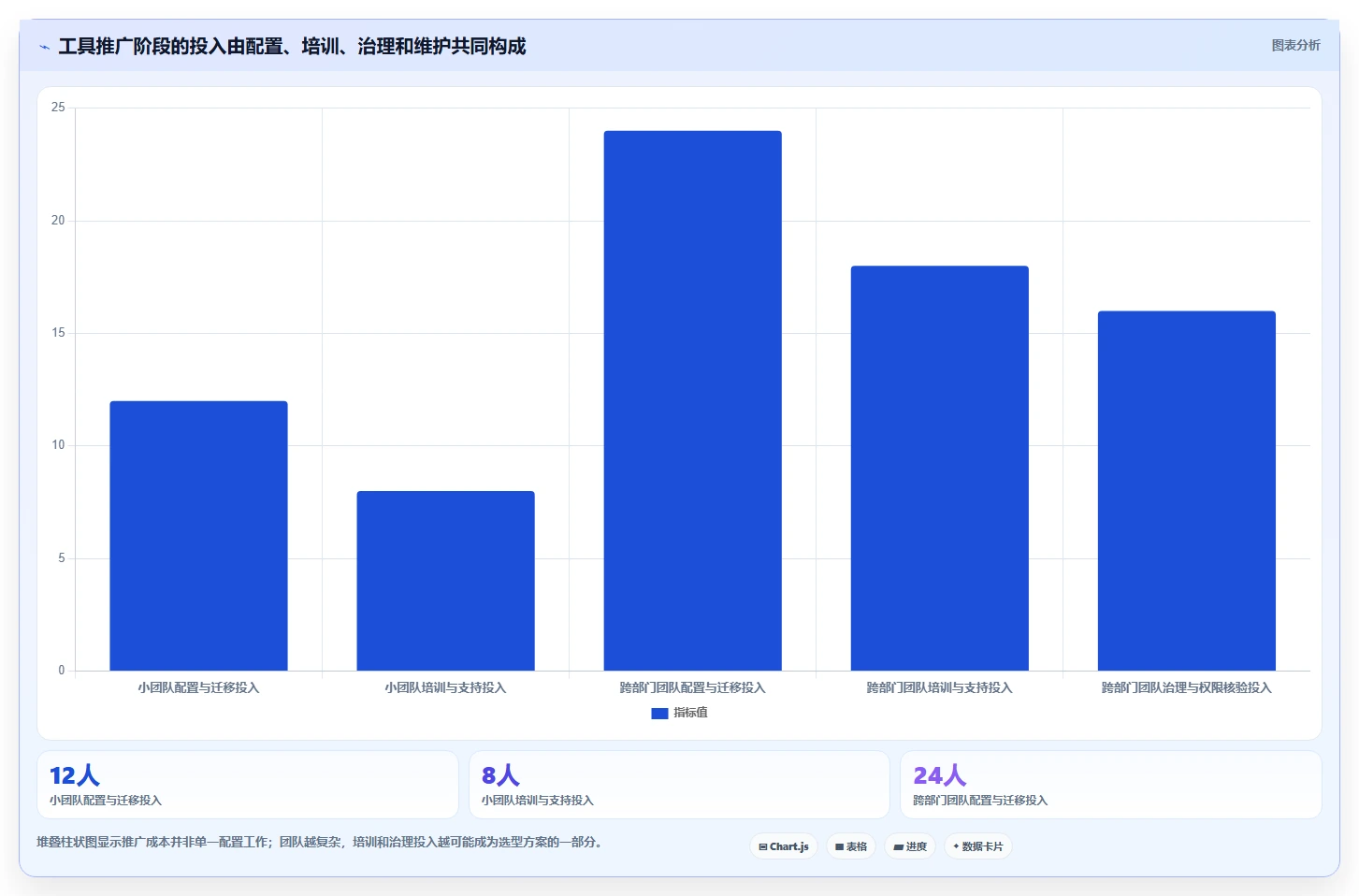Click the y-axis tick label 5
This screenshot has width=1359, height=896.
point(62,558)
